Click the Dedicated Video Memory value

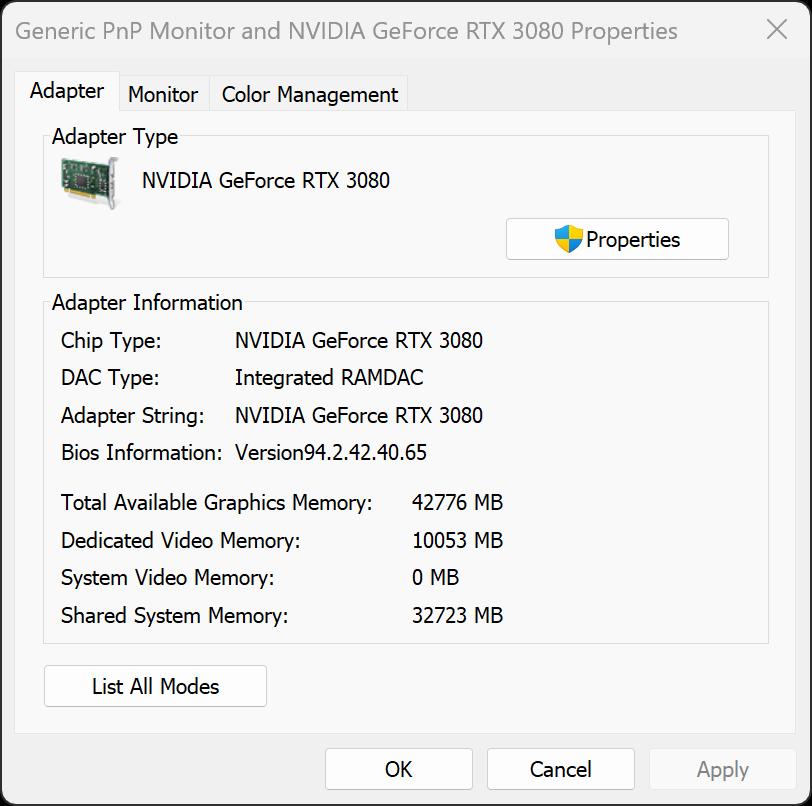click(x=457, y=541)
